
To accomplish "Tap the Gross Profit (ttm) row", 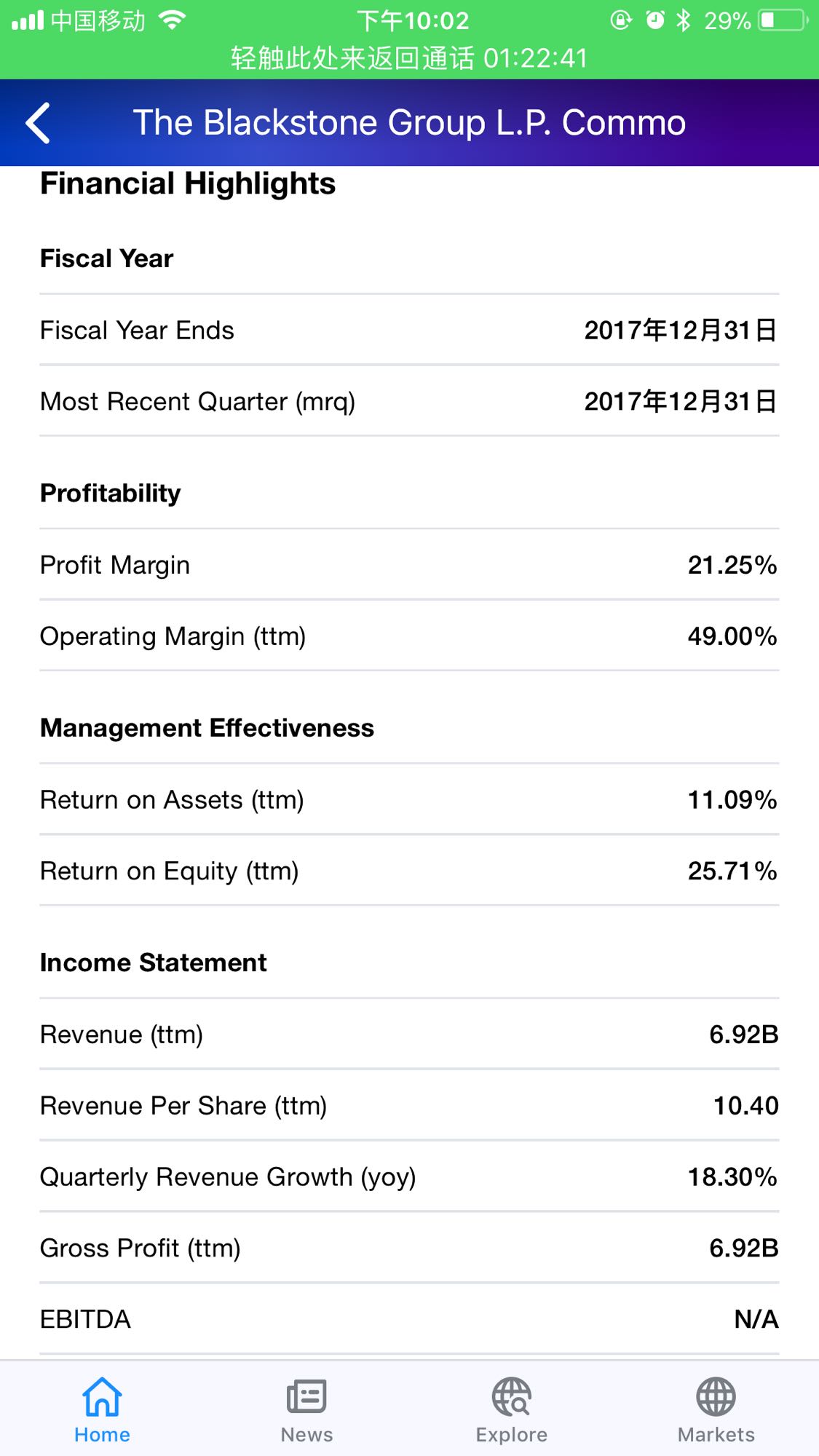I will 409,1248.
